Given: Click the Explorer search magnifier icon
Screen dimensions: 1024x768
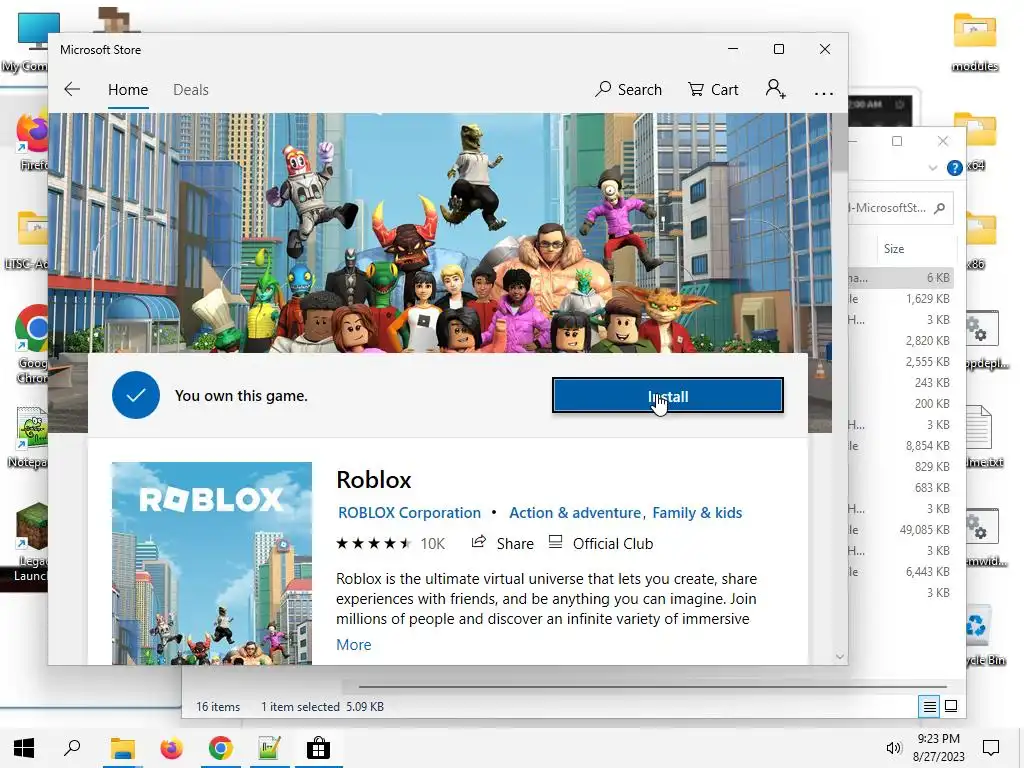Looking at the screenshot, I should [x=940, y=208].
